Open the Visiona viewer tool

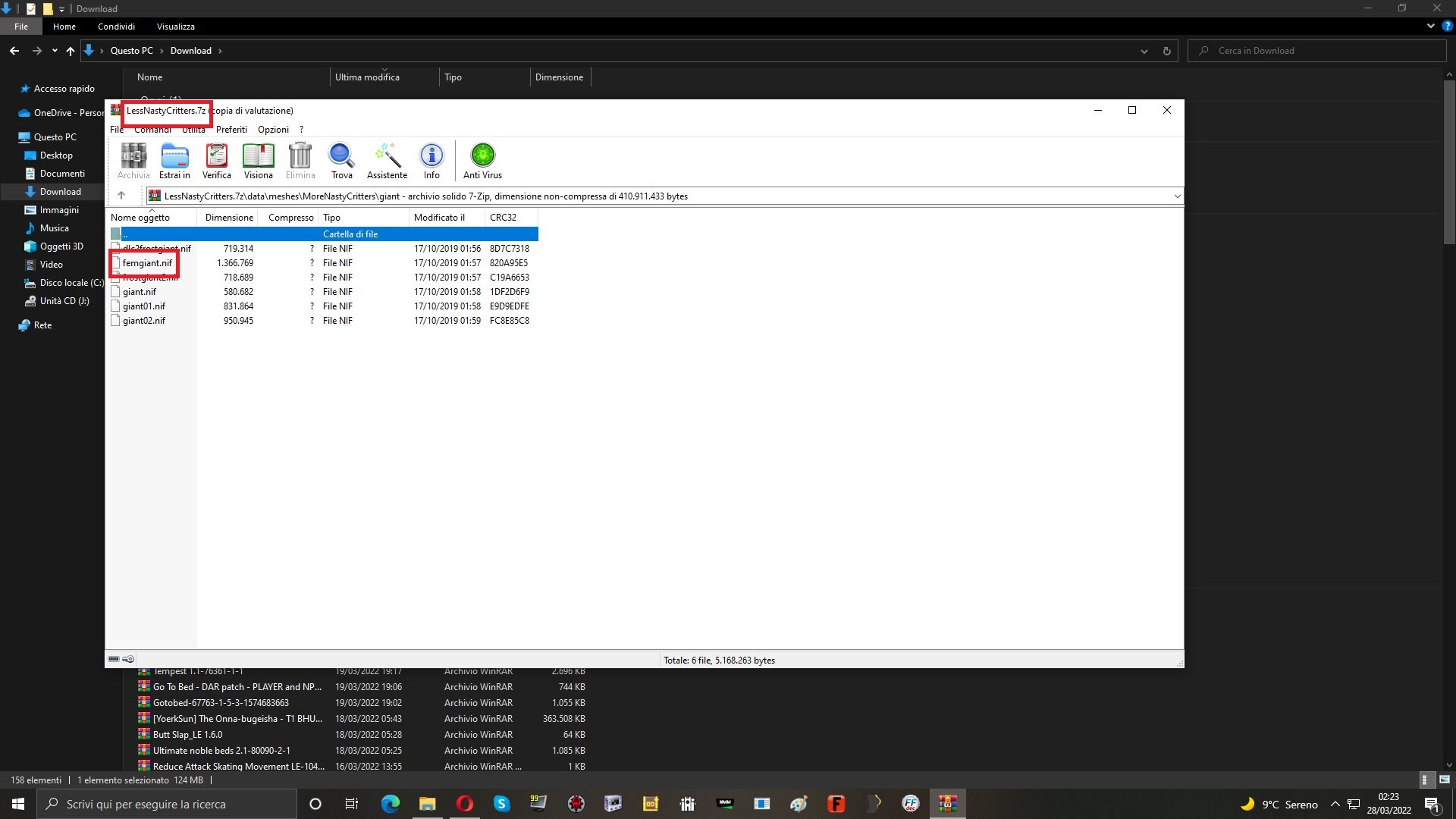[258, 161]
